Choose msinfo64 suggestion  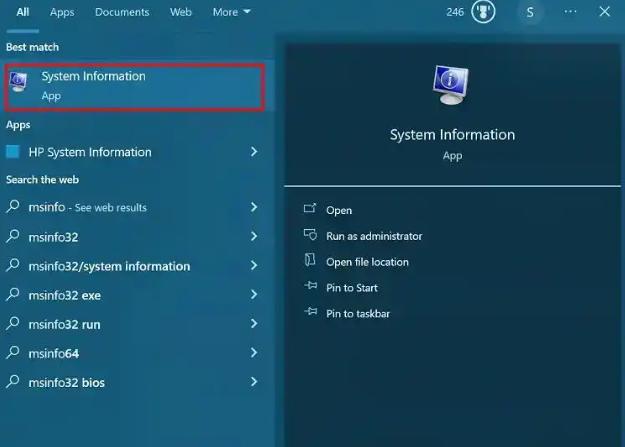click(54, 354)
